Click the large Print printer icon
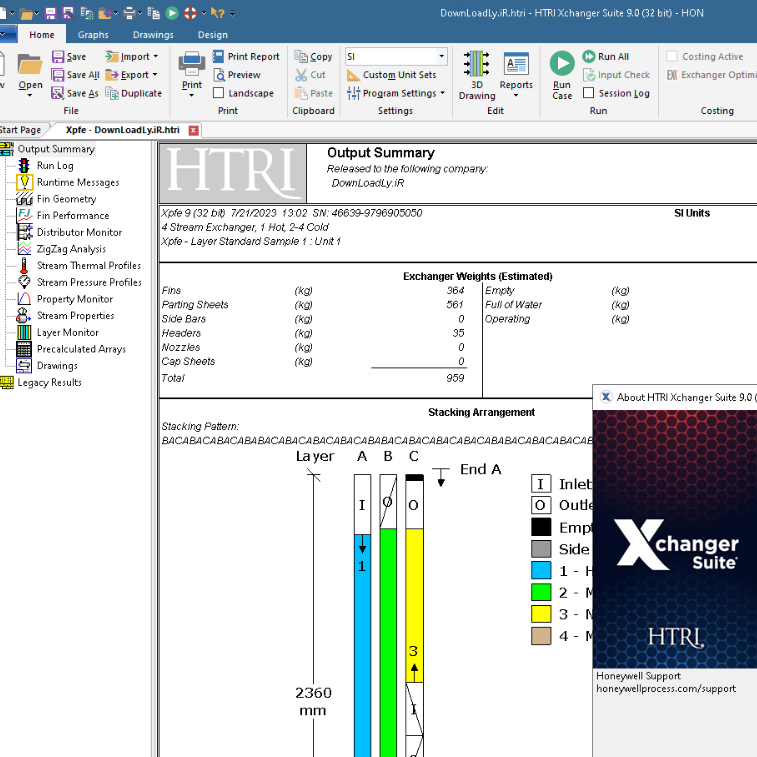Image resolution: width=757 pixels, height=757 pixels. click(192, 64)
